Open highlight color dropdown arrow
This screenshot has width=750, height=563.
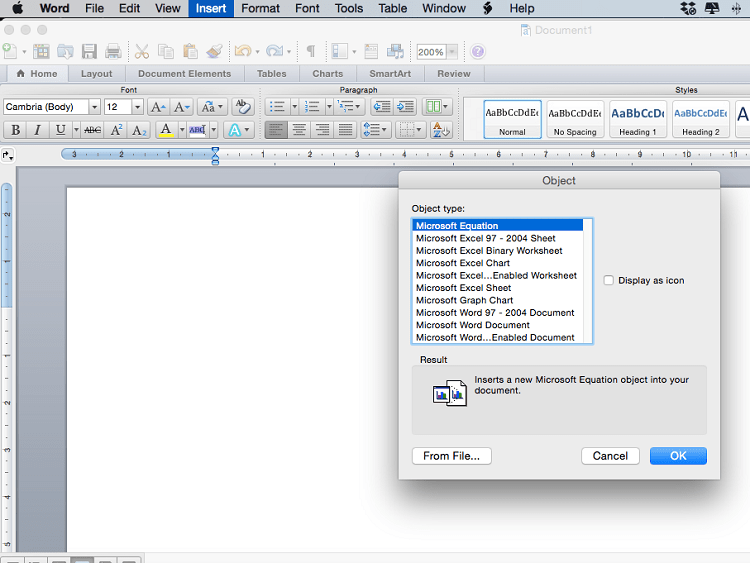click(214, 130)
